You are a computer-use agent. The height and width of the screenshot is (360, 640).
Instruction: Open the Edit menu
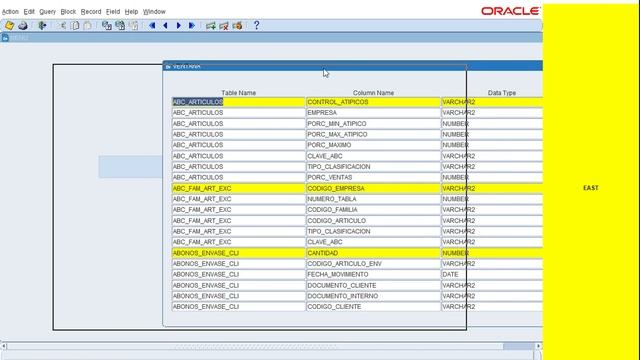(29, 12)
